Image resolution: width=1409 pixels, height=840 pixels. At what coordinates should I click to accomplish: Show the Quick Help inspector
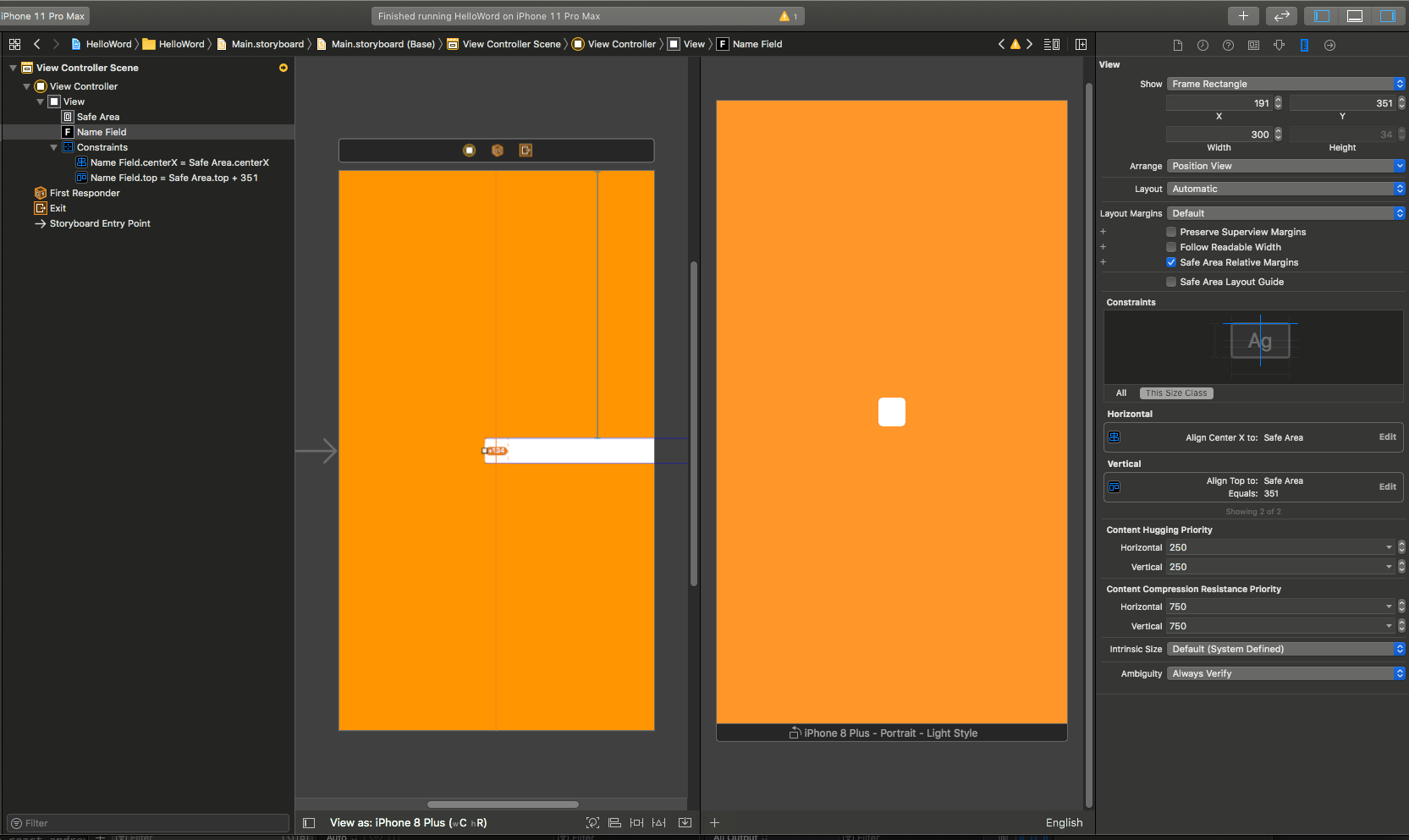[1228, 45]
